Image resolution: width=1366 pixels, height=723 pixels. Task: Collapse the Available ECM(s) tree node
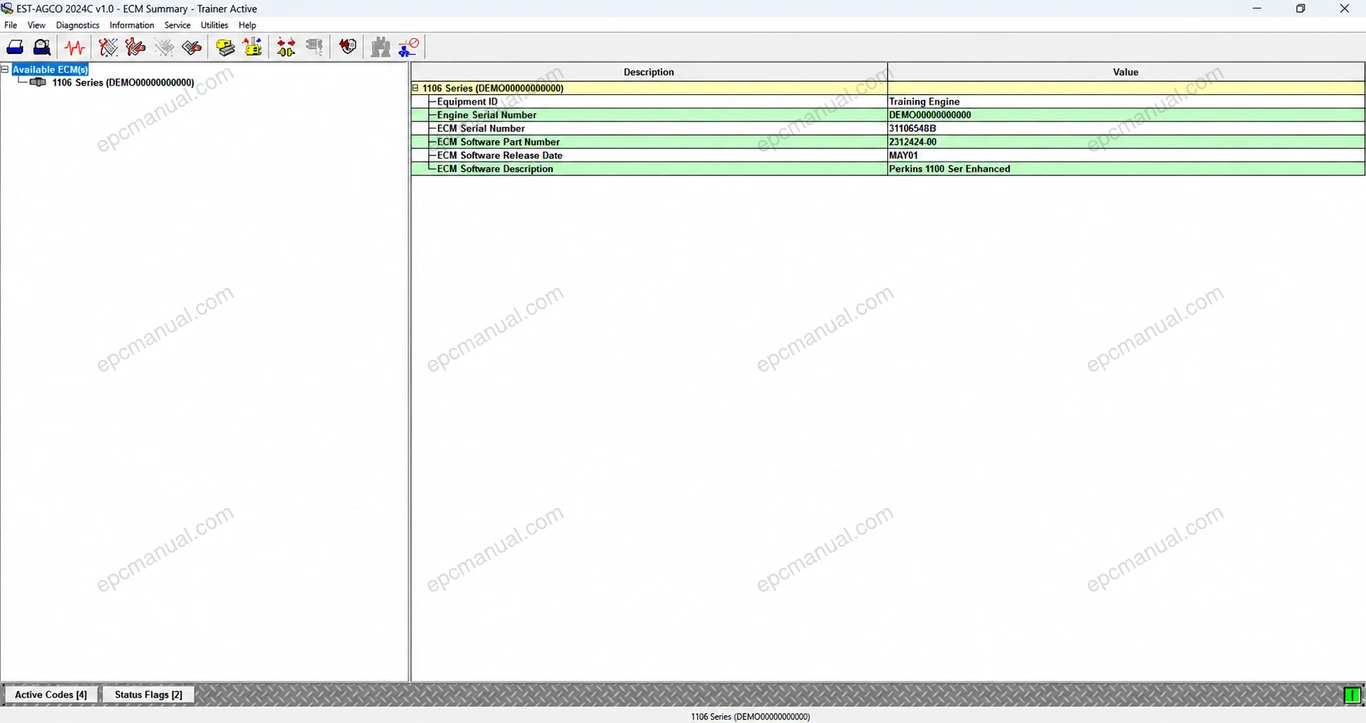pyautogui.click(x=5, y=70)
